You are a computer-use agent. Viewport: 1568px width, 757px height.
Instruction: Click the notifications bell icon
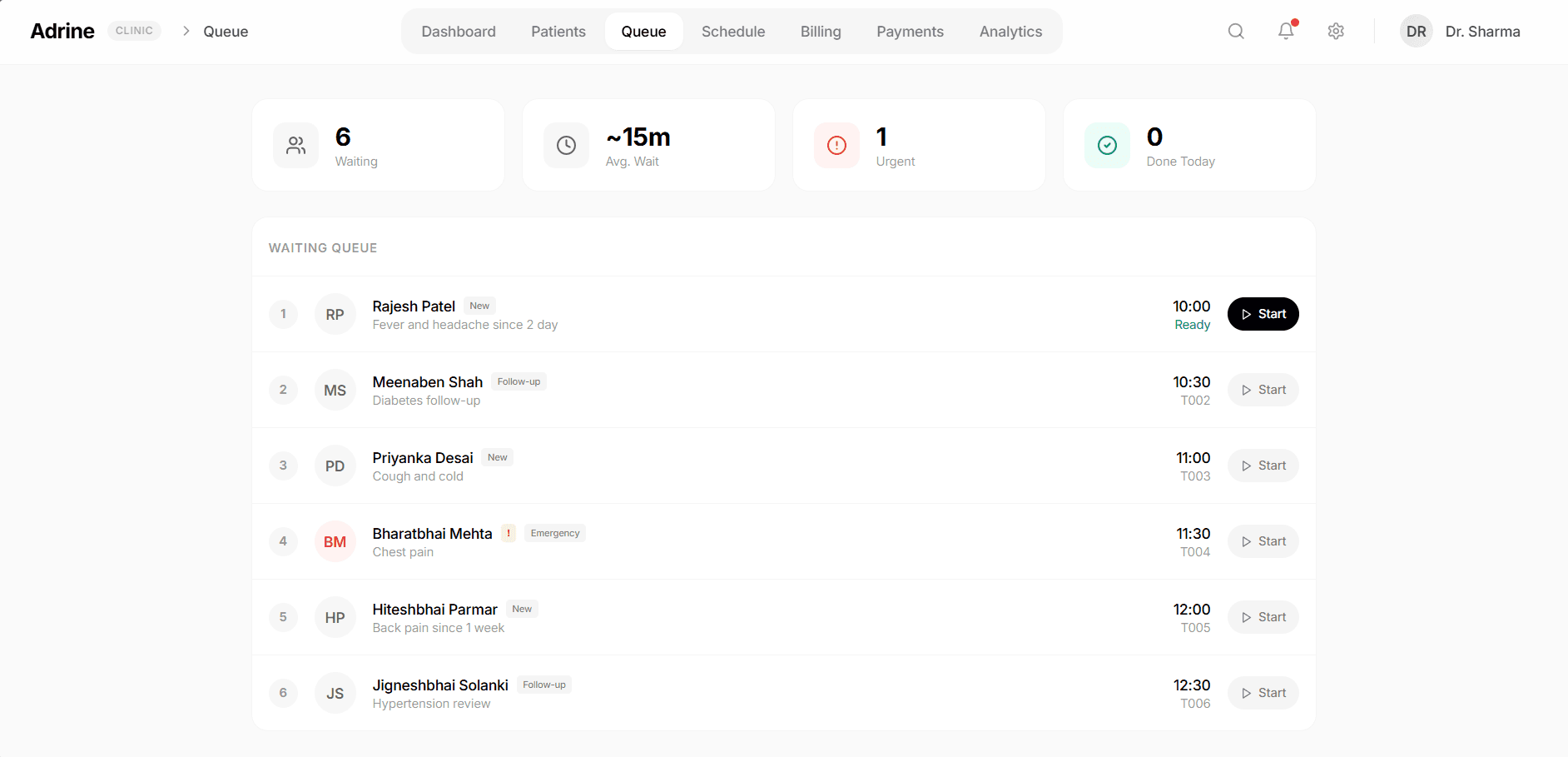[1286, 32]
